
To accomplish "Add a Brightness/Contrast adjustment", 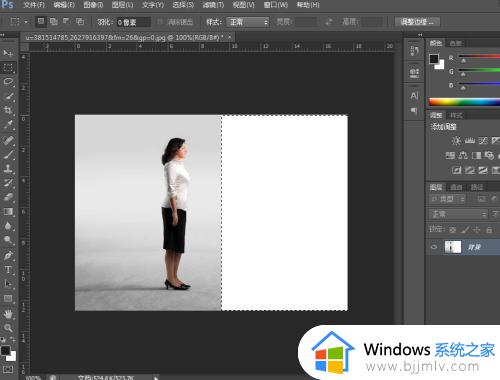I will [456, 141].
